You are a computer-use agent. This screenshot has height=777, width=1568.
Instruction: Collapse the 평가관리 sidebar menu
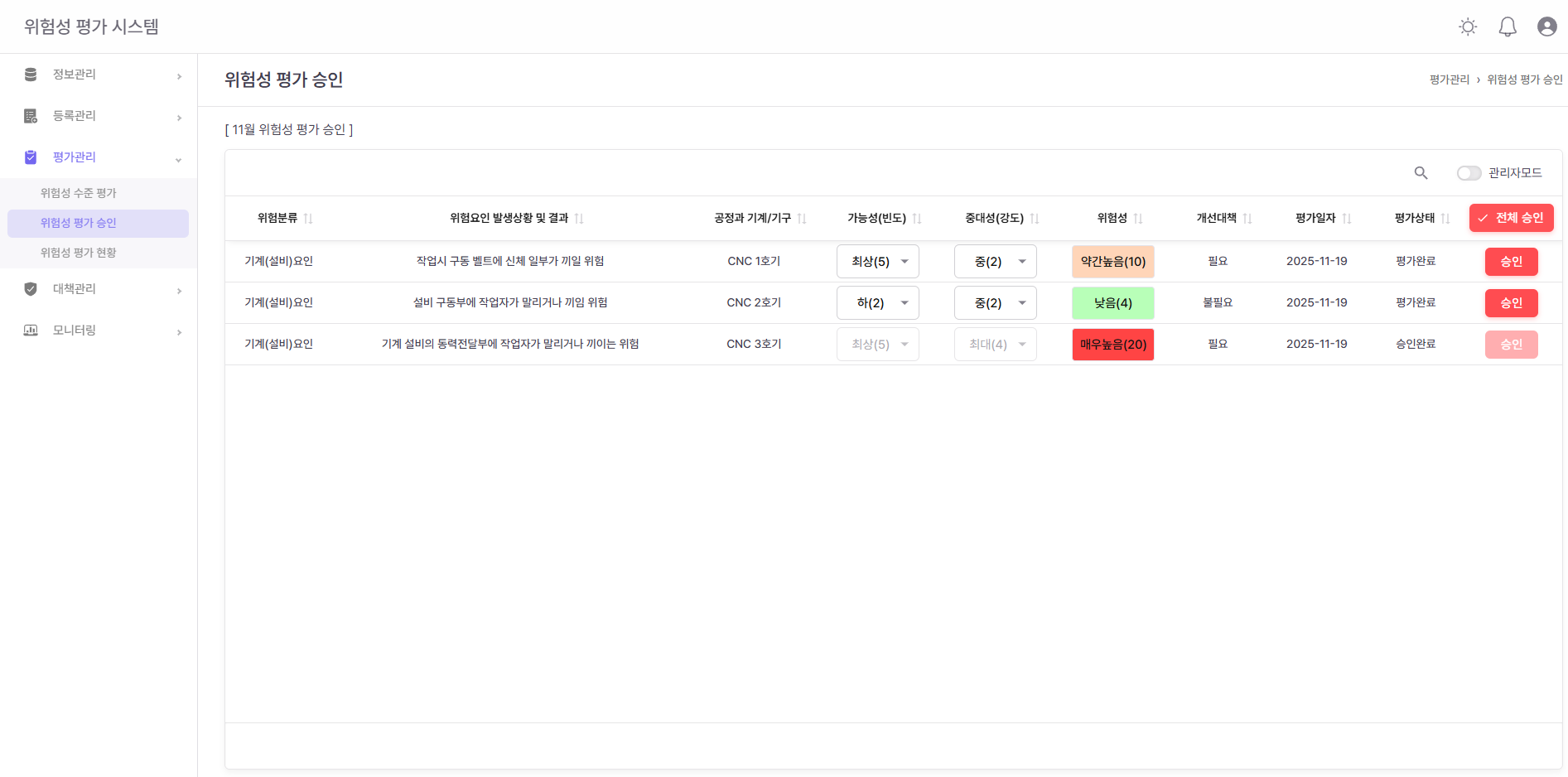point(178,158)
